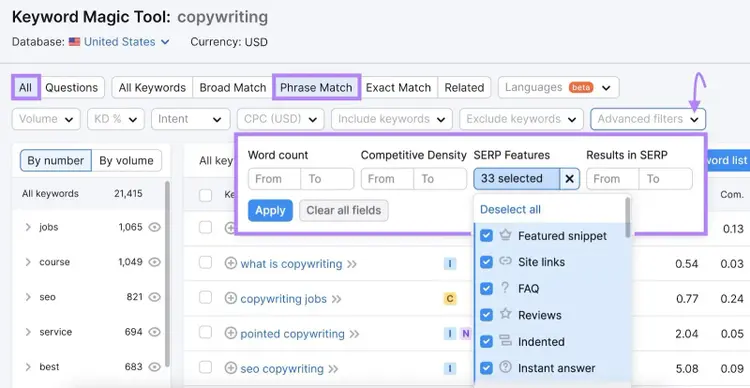The height and width of the screenshot is (388, 750).
Task: Click the Instant answer icon
Action: [506, 367]
